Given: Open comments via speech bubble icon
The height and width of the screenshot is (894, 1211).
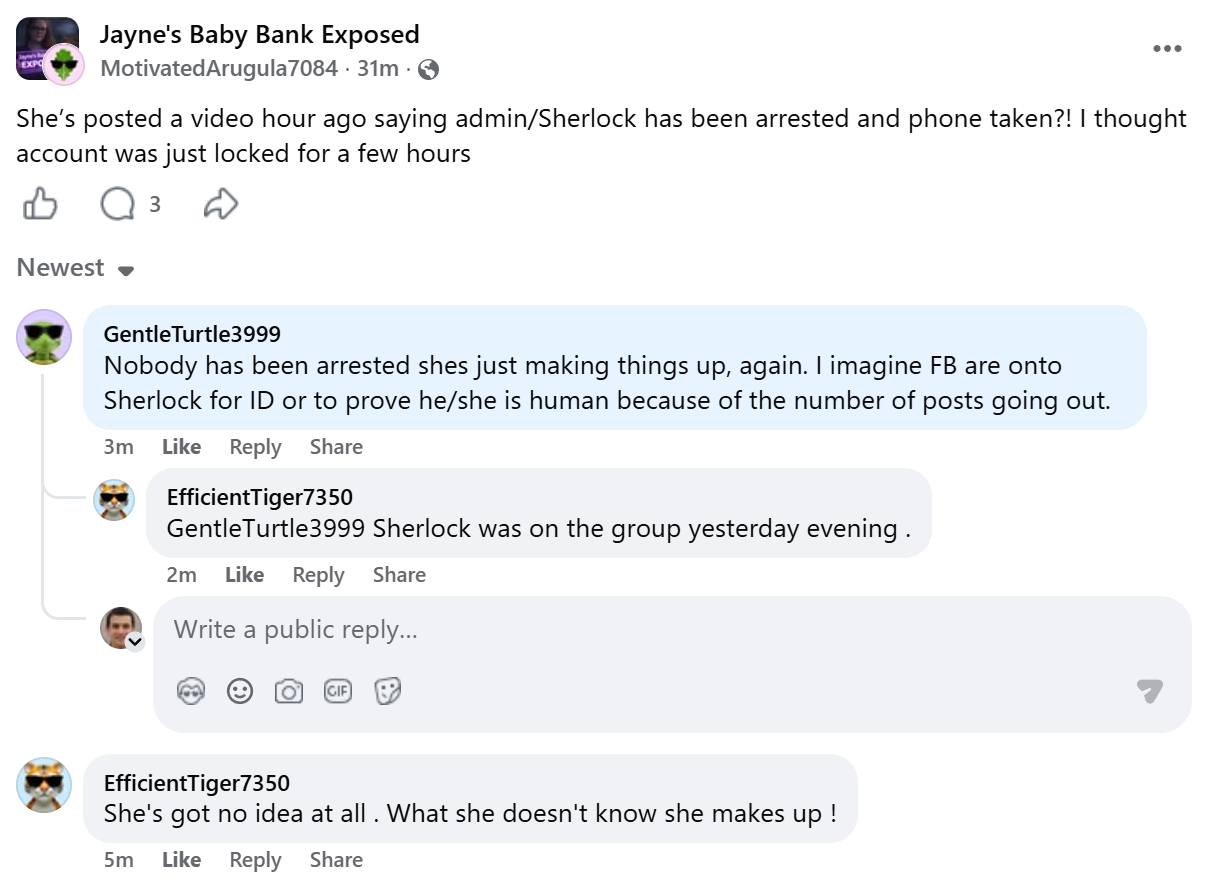Looking at the screenshot, I should 117,205.
